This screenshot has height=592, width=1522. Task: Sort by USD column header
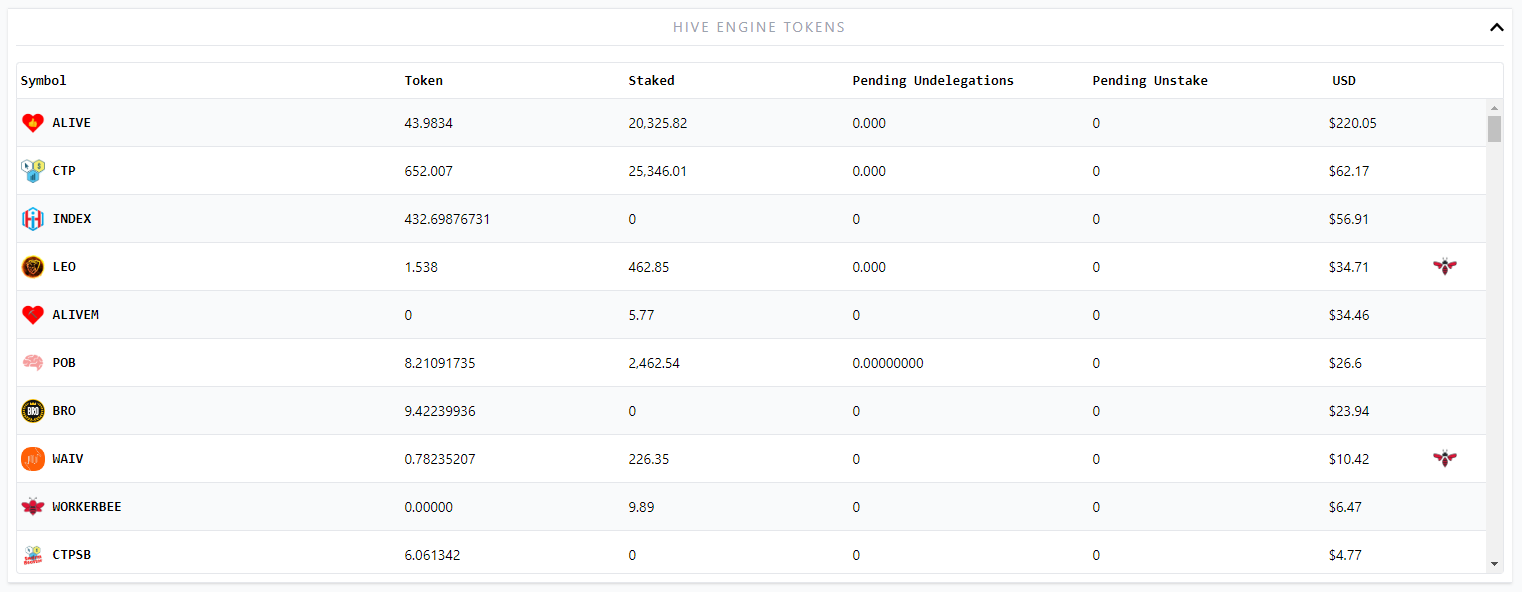1344,81
